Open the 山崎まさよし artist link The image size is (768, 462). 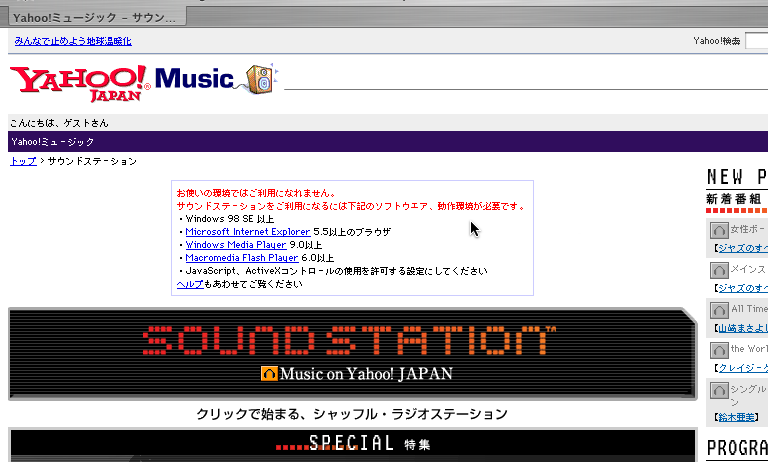pos(743,328)
